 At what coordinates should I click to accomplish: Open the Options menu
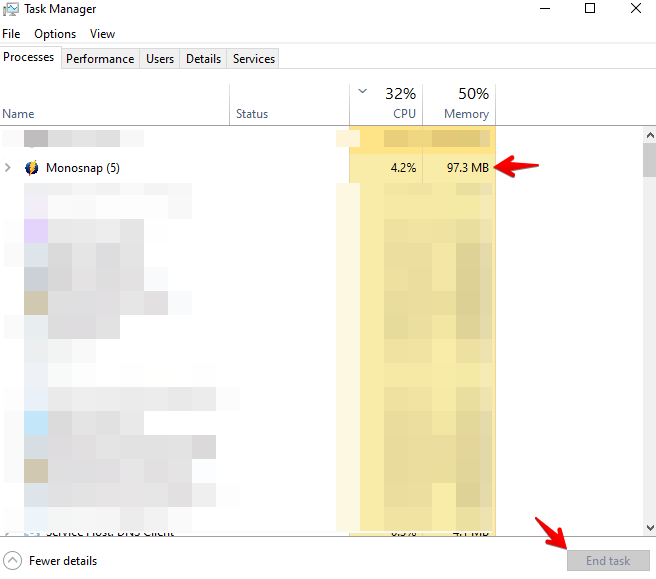[55, 34]
